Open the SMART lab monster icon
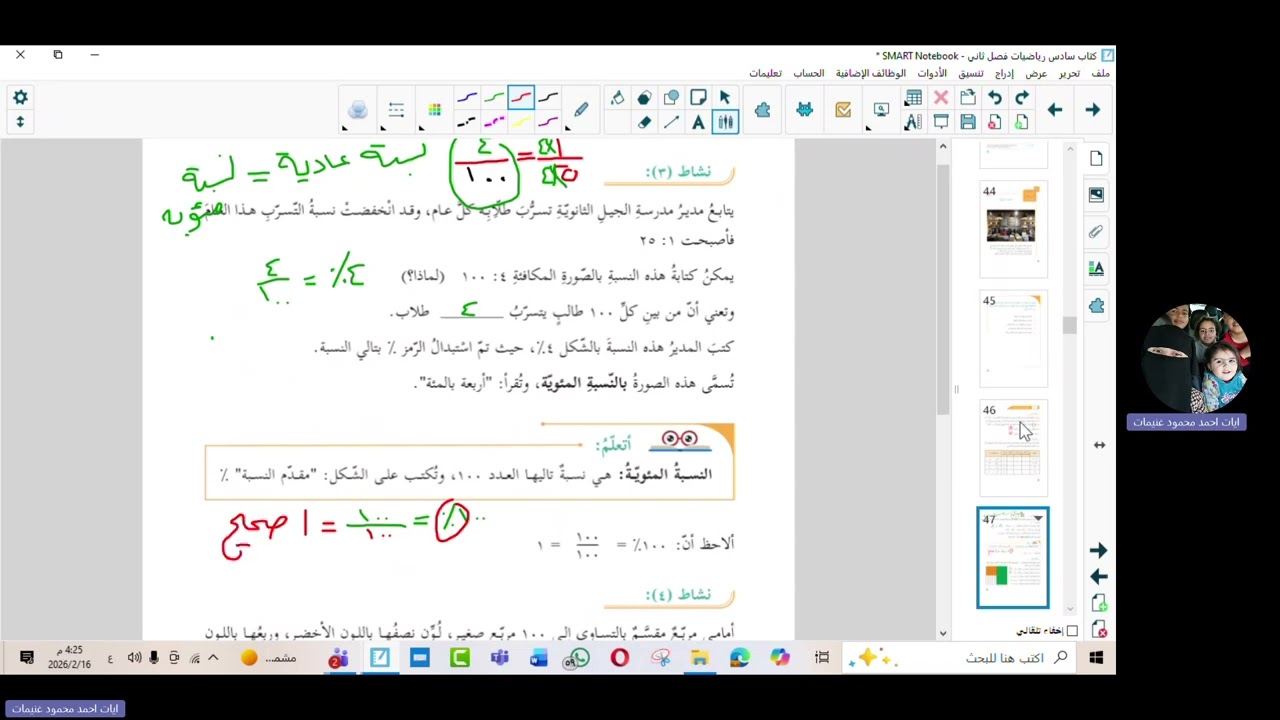1280x720 pixels. pos(804,110)
